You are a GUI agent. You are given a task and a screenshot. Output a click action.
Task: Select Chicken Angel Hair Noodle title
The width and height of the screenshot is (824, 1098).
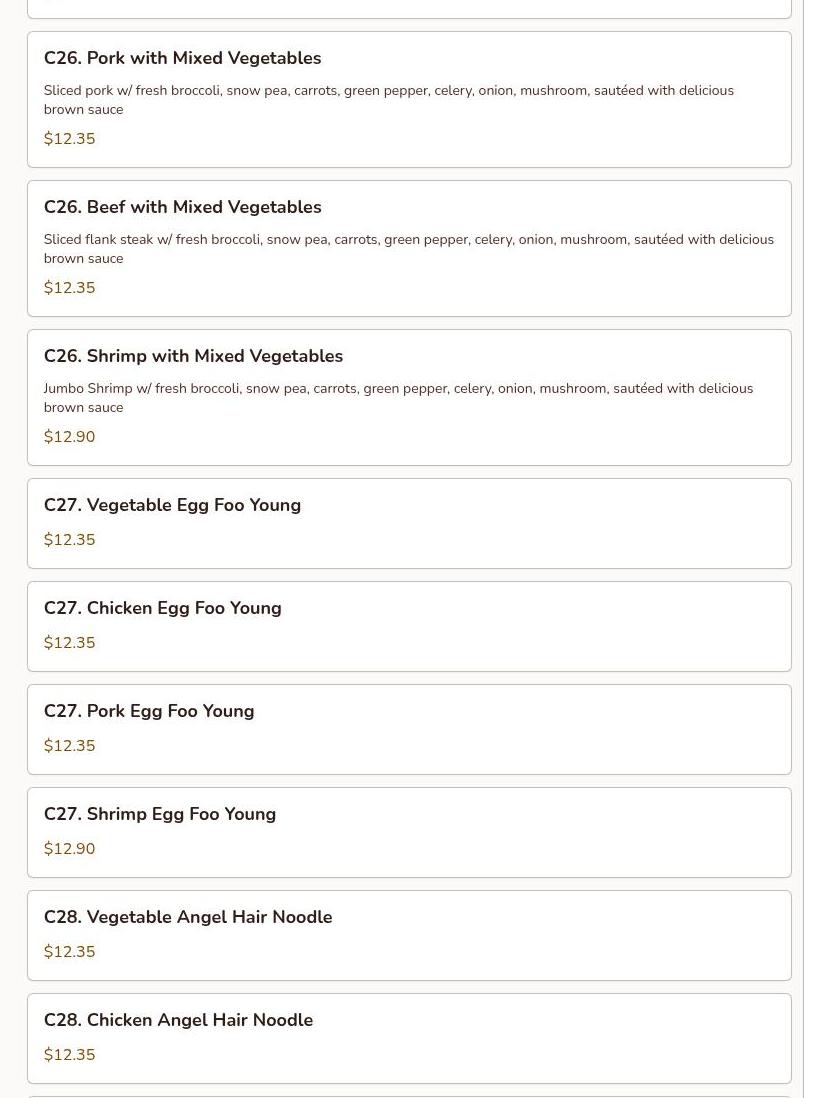point(178,1020)
